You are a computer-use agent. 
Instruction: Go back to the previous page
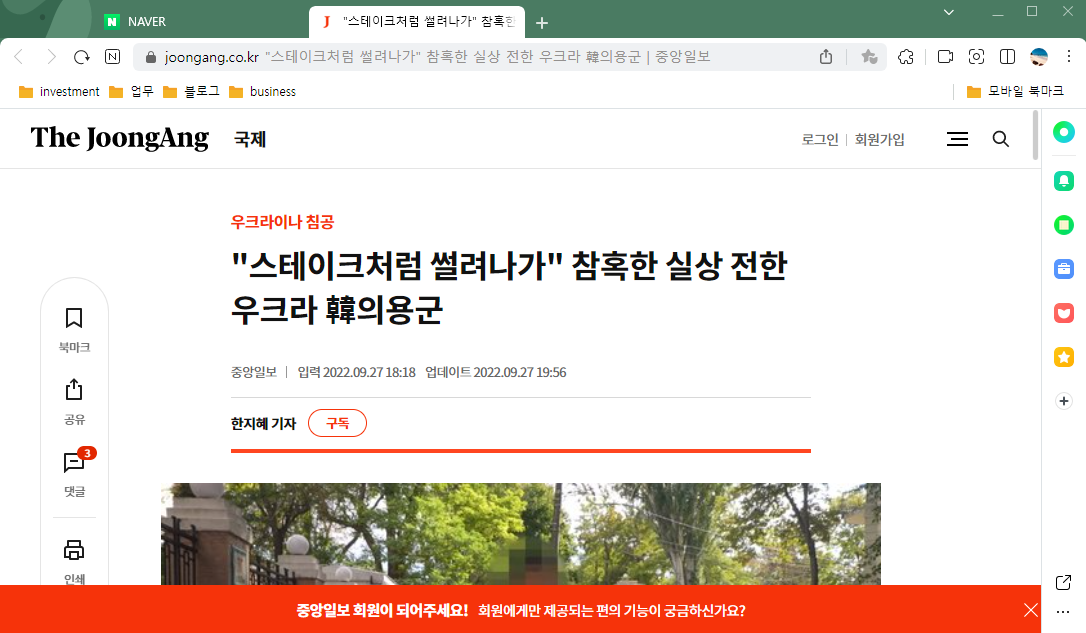[x=19, y=57]
